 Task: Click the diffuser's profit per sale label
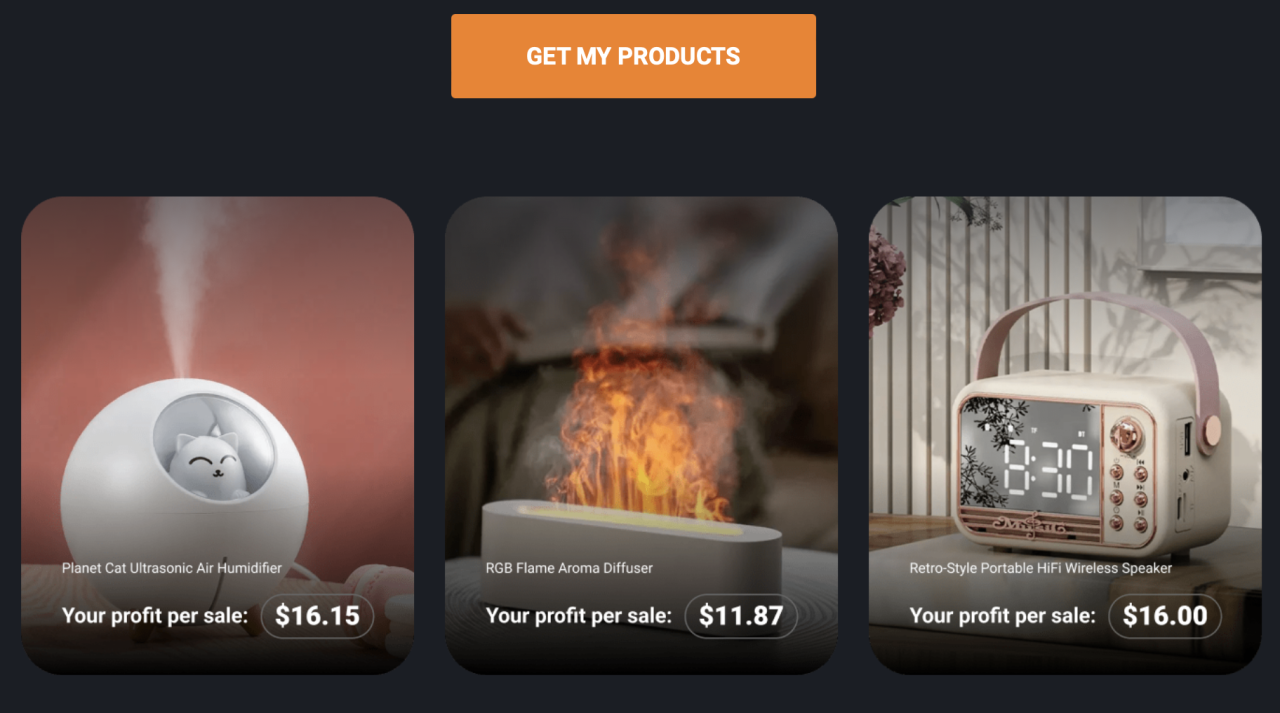click(578, 616)
